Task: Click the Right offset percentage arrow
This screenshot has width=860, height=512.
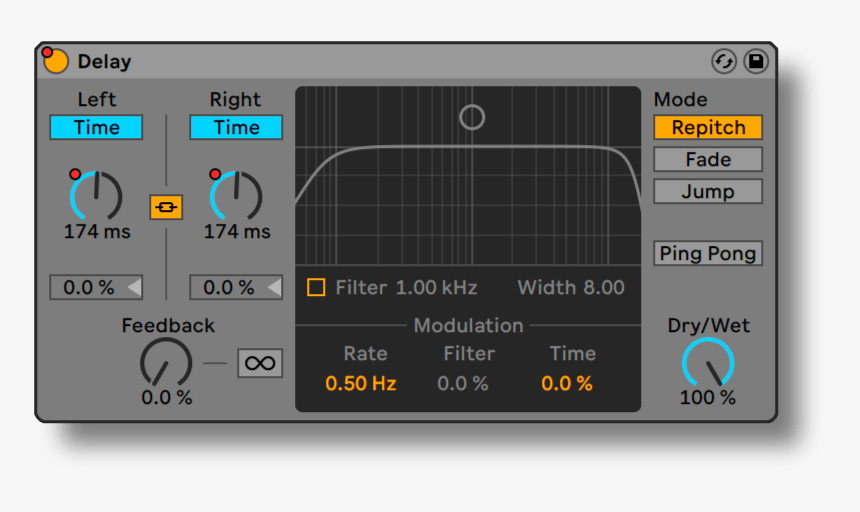Action: (x=273, y=288)
